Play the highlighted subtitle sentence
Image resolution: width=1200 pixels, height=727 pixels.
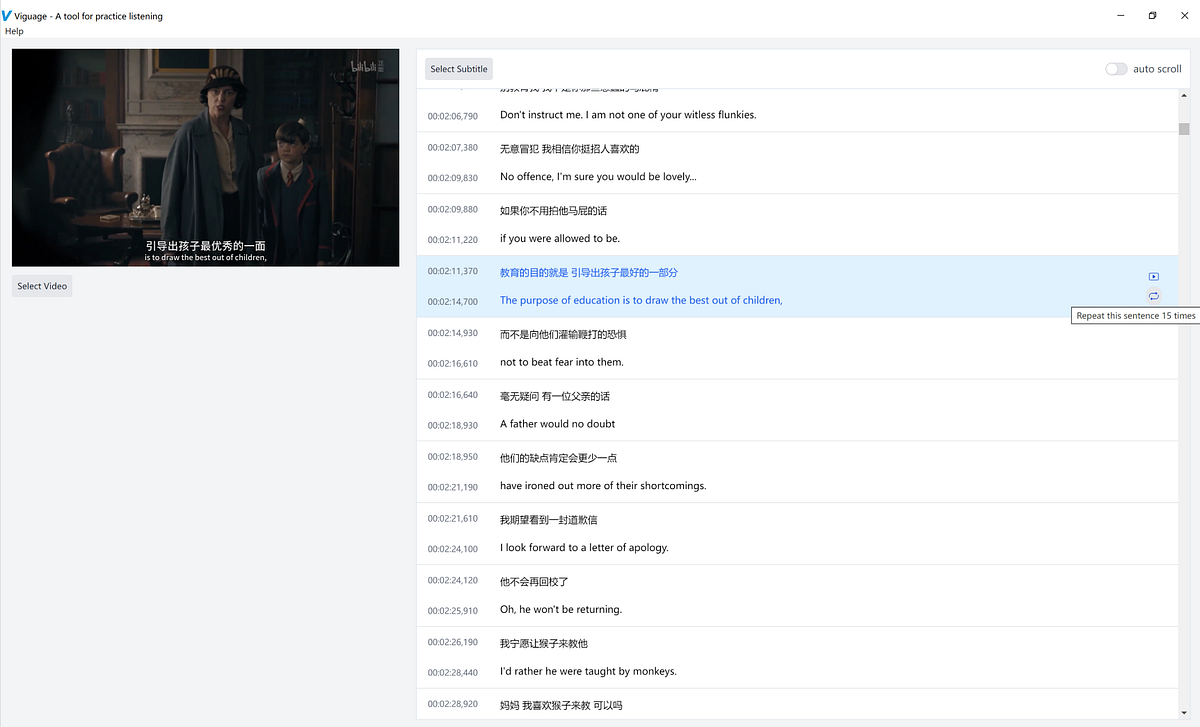tap(1153, 276)
